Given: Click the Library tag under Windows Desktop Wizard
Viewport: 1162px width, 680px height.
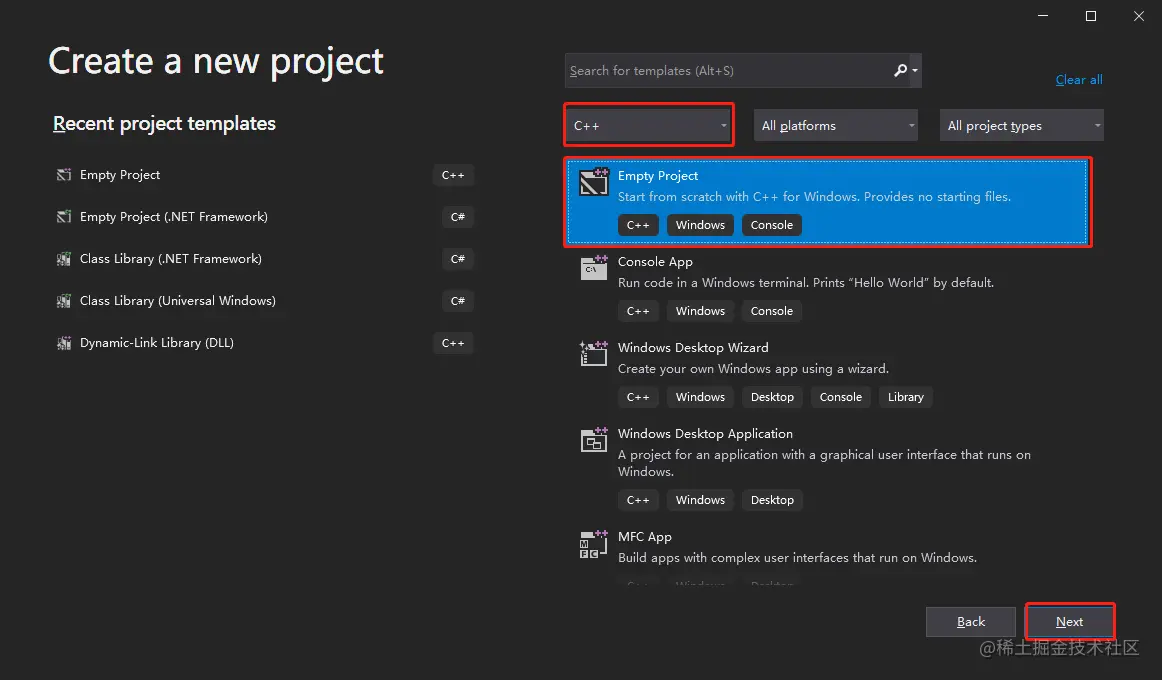Looking at the screenshot, I should pos(906,397).
